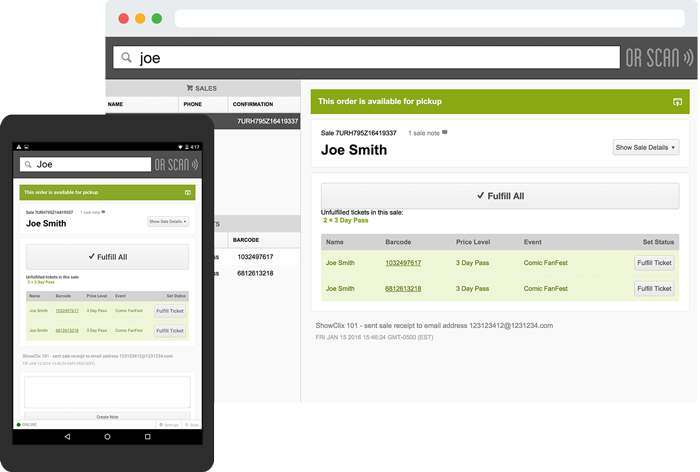Fulfill ticket with barcode 1032497617 on desktop
Image resolution: width=700 pixels, height=472 pixels.
click(x=654, y=263)
